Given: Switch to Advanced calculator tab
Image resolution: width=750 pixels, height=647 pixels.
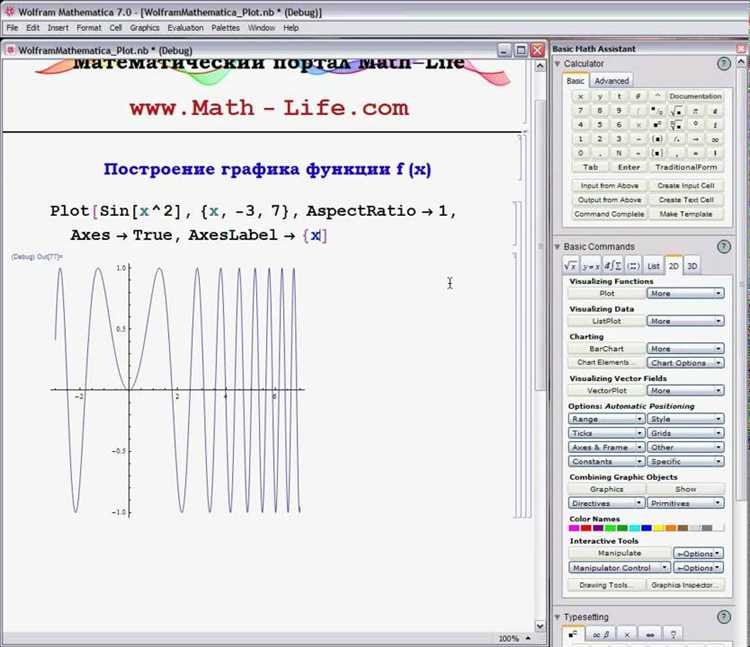Looking at the screenshot, I should [612, 81].
